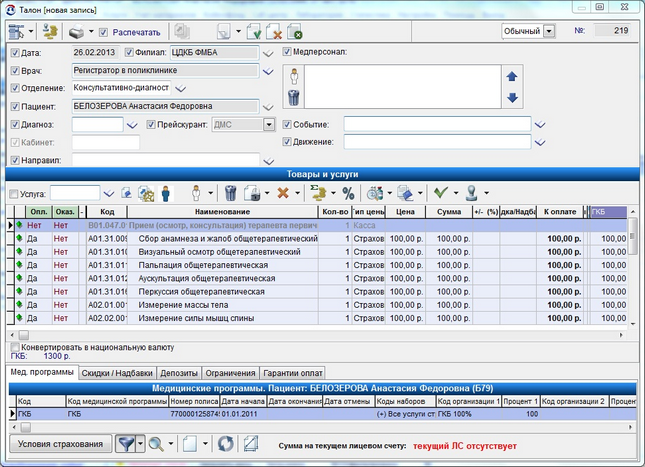Expand the Диагноз chevron selector
The width and height of the screenshot is (645, 467).
pyautogui.click(x=132, y=125)
